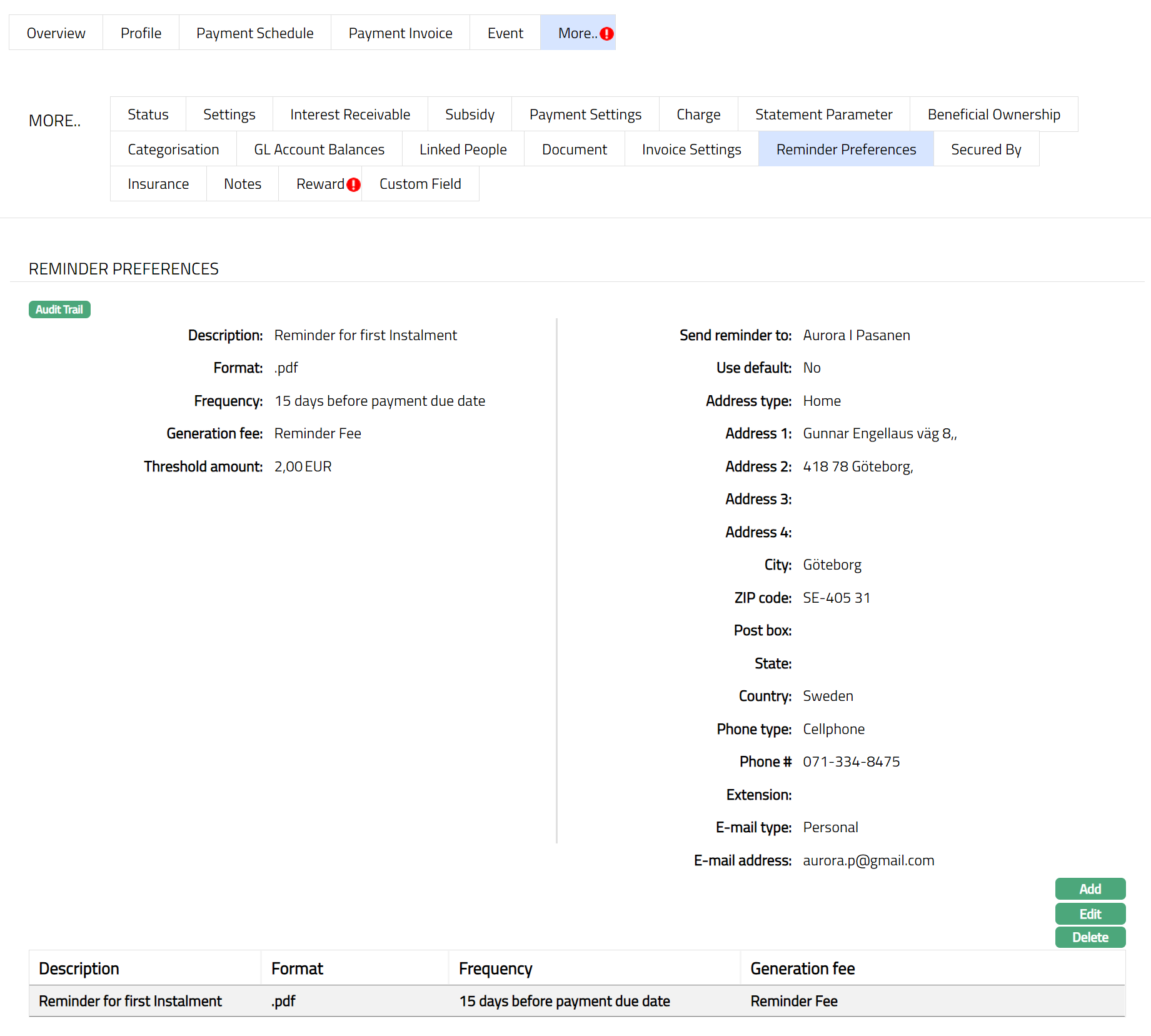Open the Payment Schedule tab
This screenshot has width=1151, height=1036.
254,33
